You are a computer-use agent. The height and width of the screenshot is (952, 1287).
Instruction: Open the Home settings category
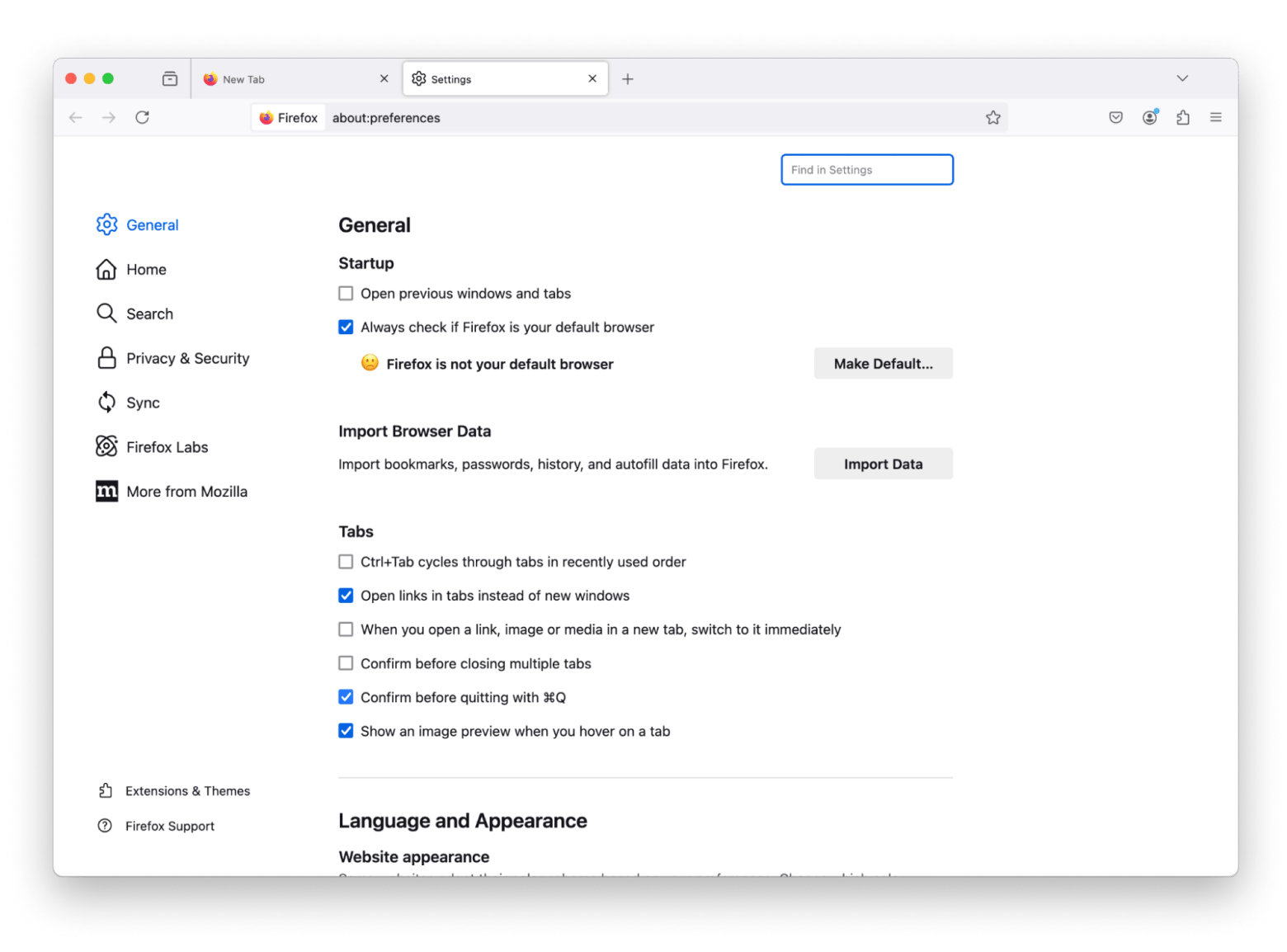click(147, 270)
